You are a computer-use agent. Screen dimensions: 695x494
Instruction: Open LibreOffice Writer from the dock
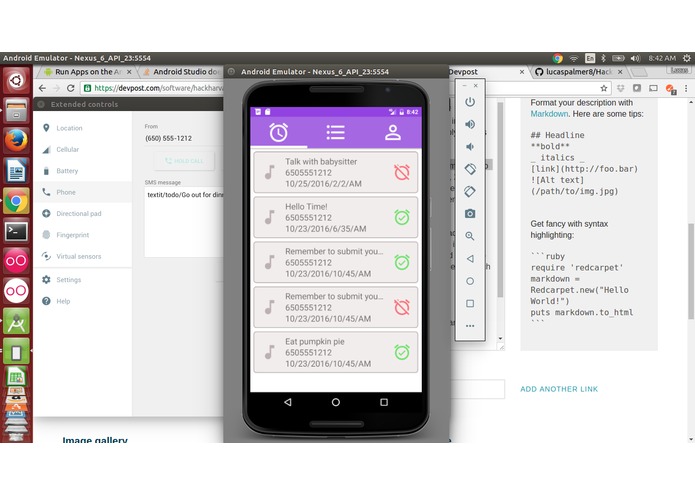click(x=16, y=171)
